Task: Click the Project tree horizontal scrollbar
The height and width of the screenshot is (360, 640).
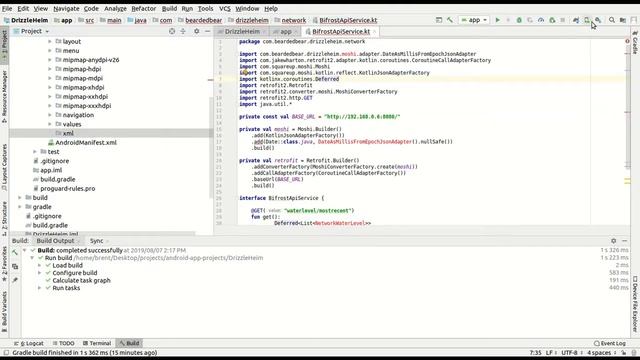Action: 102,234
